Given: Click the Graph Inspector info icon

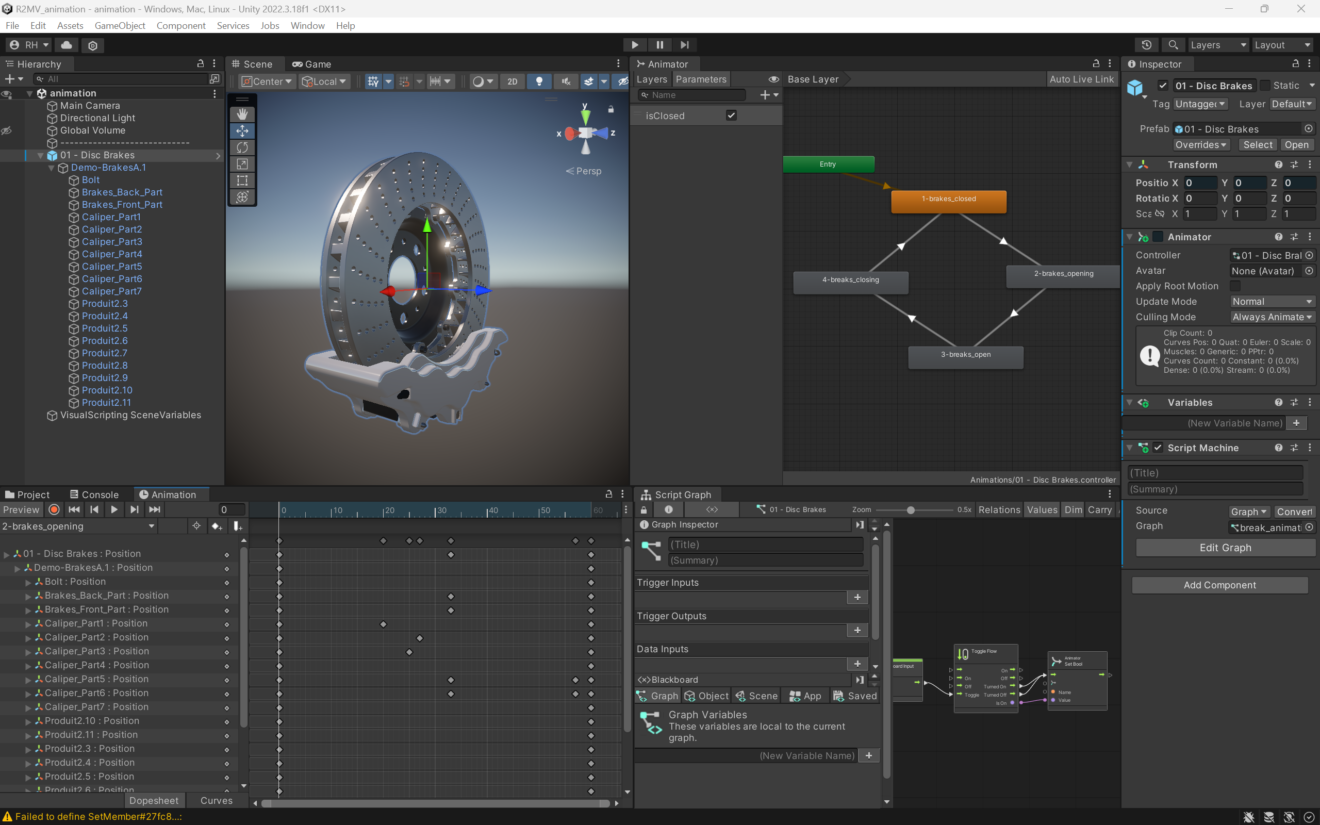Looking at the screenshot, I should (669, 510).
